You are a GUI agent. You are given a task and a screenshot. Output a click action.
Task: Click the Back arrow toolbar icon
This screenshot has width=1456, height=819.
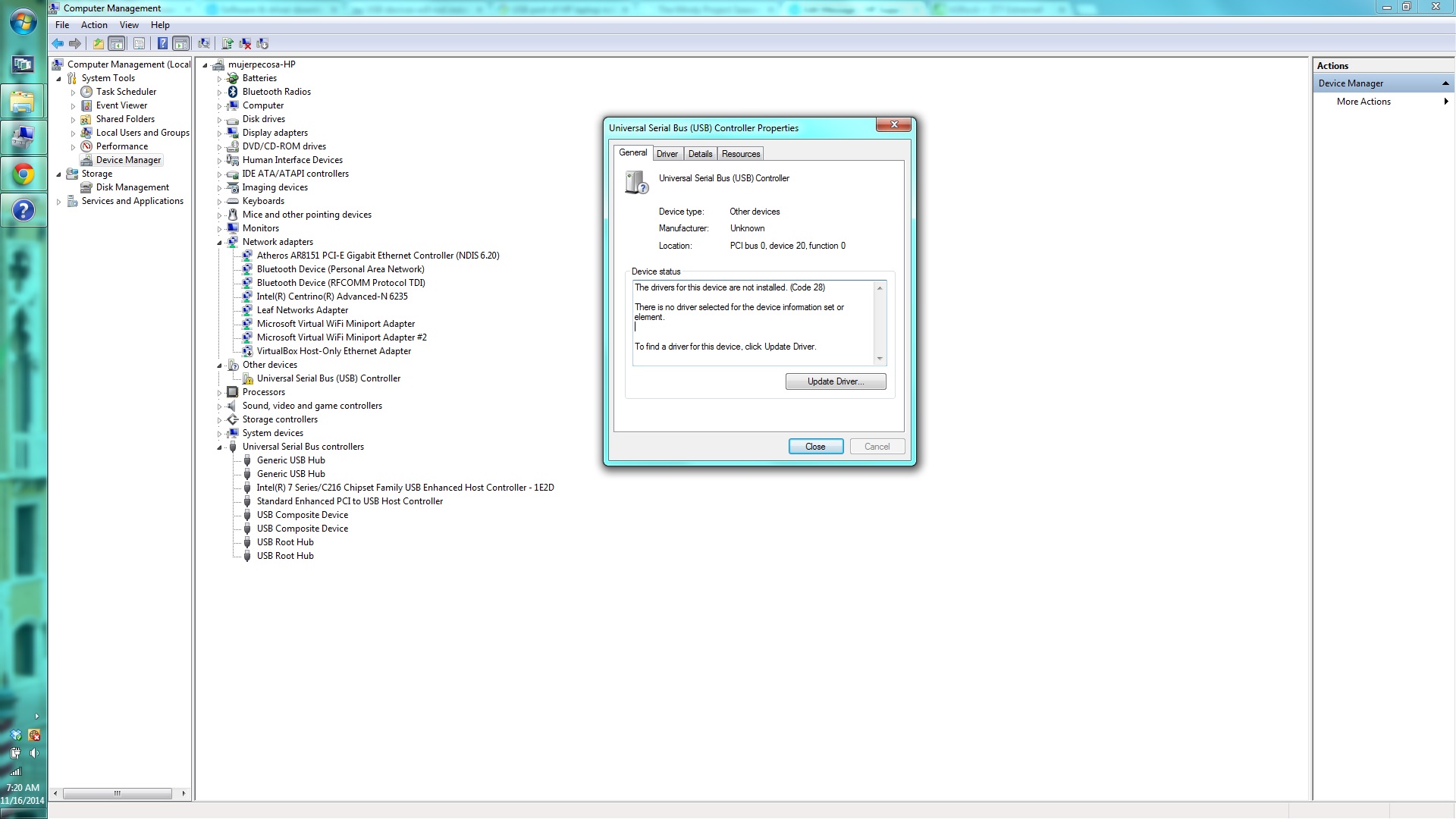coord(58,43)
